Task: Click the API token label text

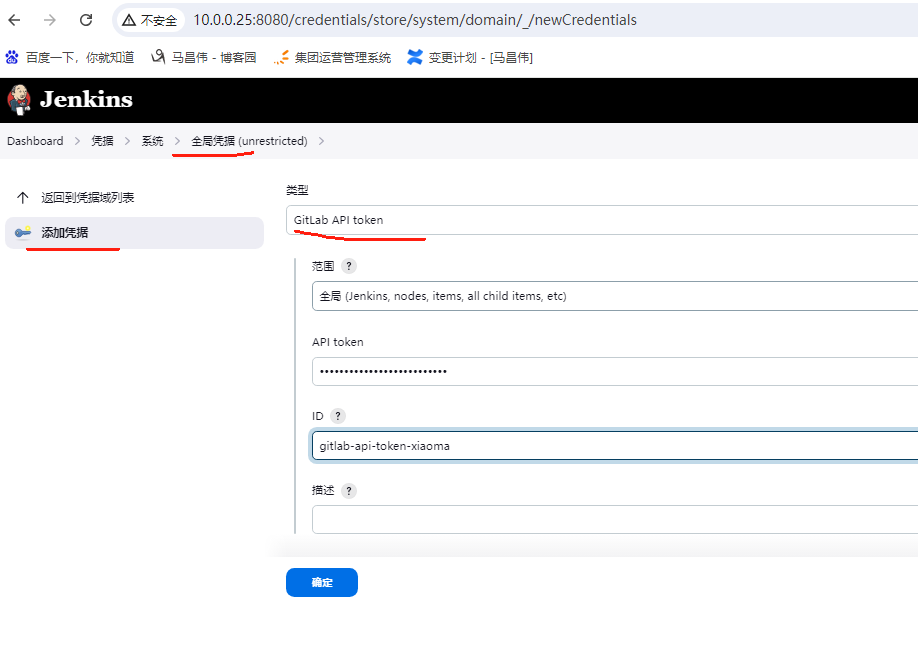Action: pyautogui.click(x=338, y=342)
